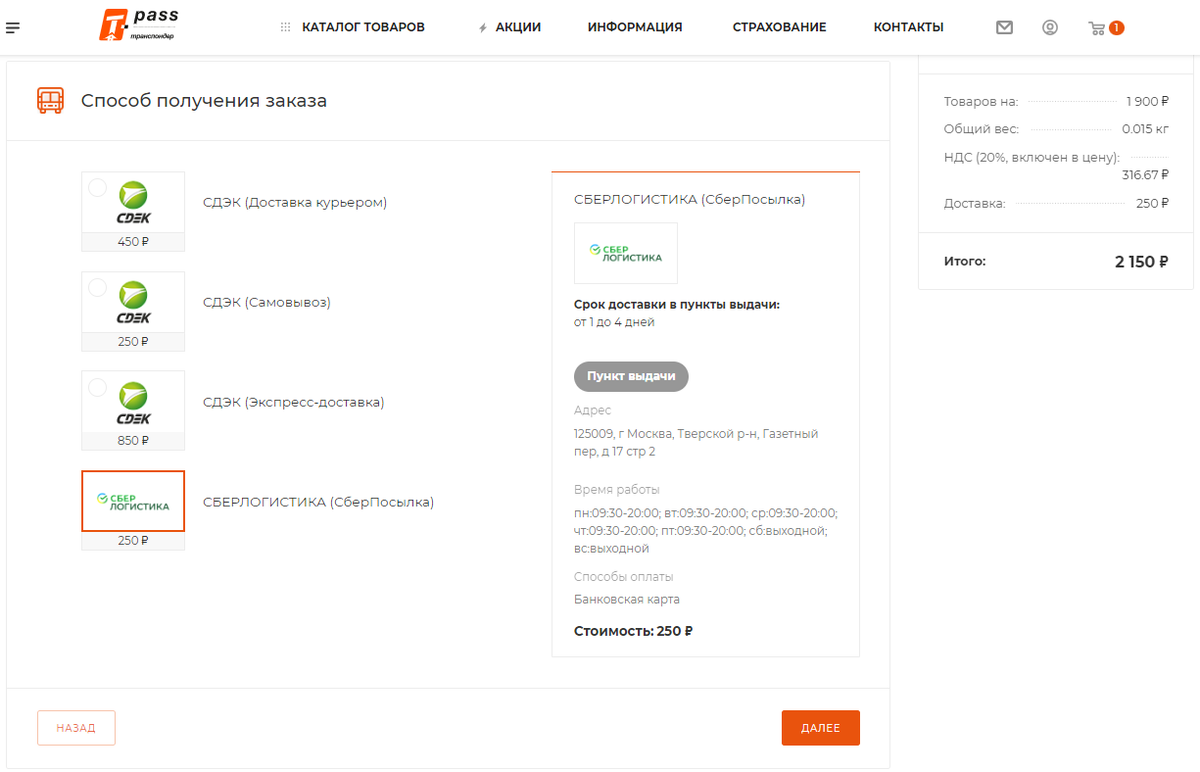Click СберЛогистика logo in details panel
Screen dimensions: 1200x772
point(626,253)
